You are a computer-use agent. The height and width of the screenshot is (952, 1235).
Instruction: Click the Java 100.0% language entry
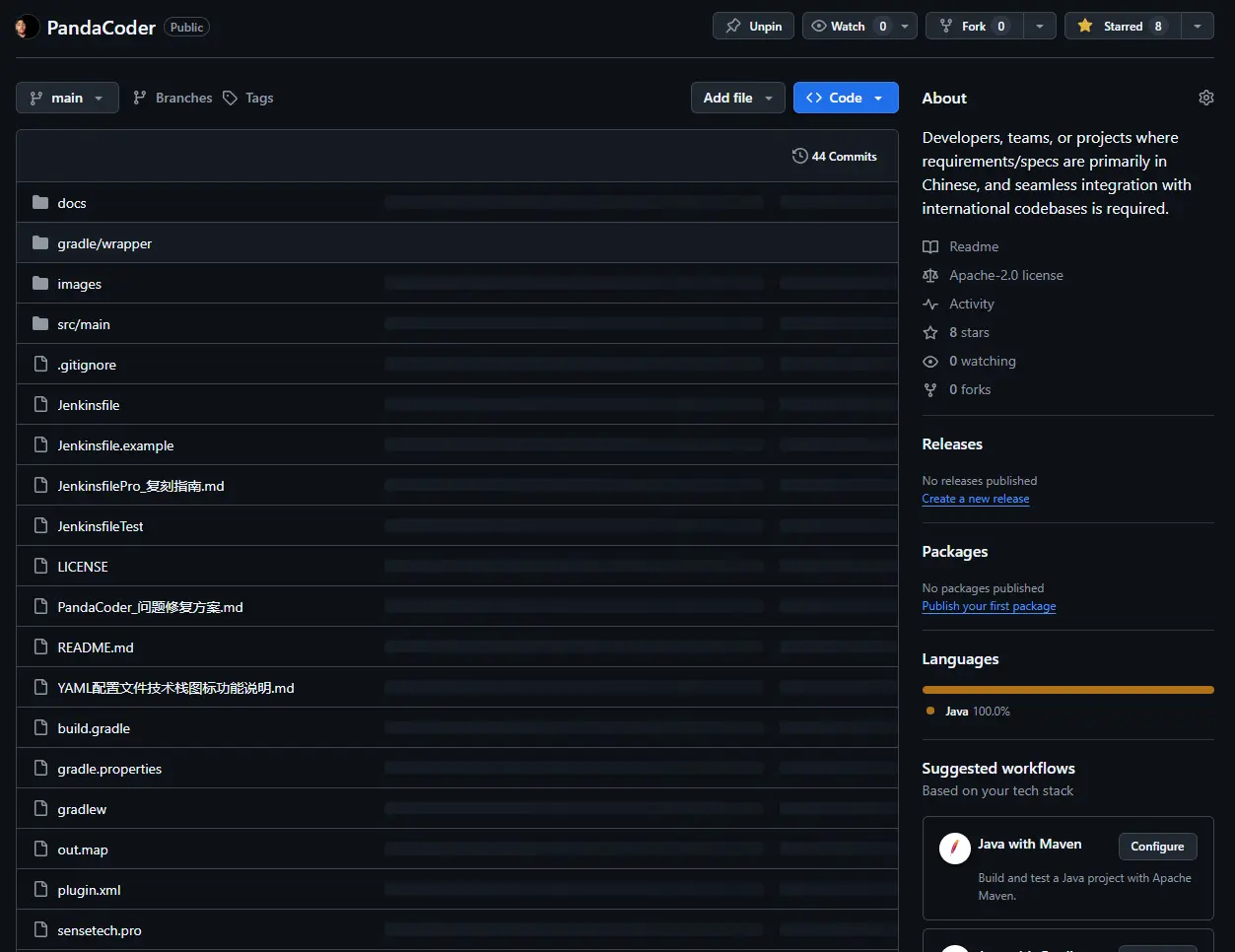[x=969, y=711]
